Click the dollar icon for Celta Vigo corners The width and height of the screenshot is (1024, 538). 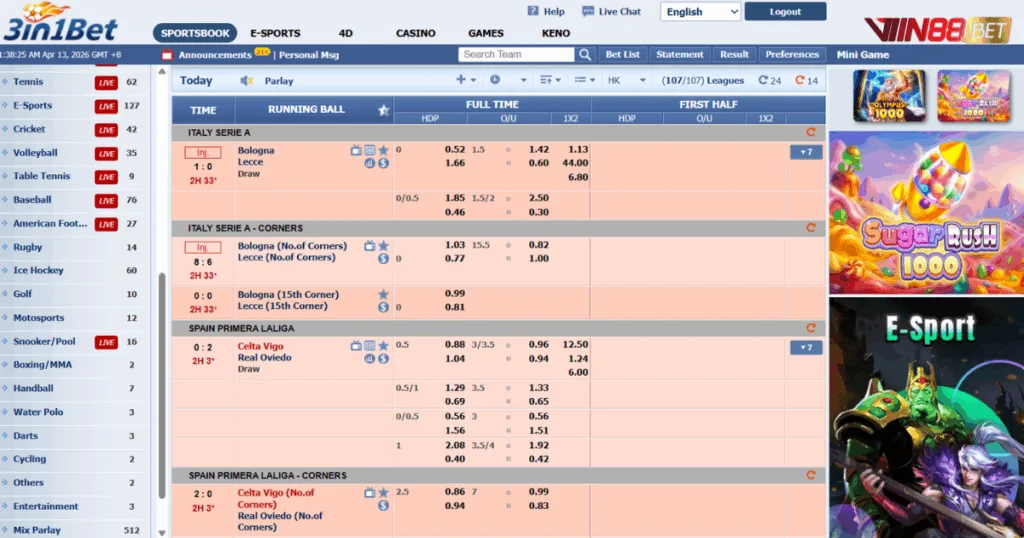click(x=383, y=505)
